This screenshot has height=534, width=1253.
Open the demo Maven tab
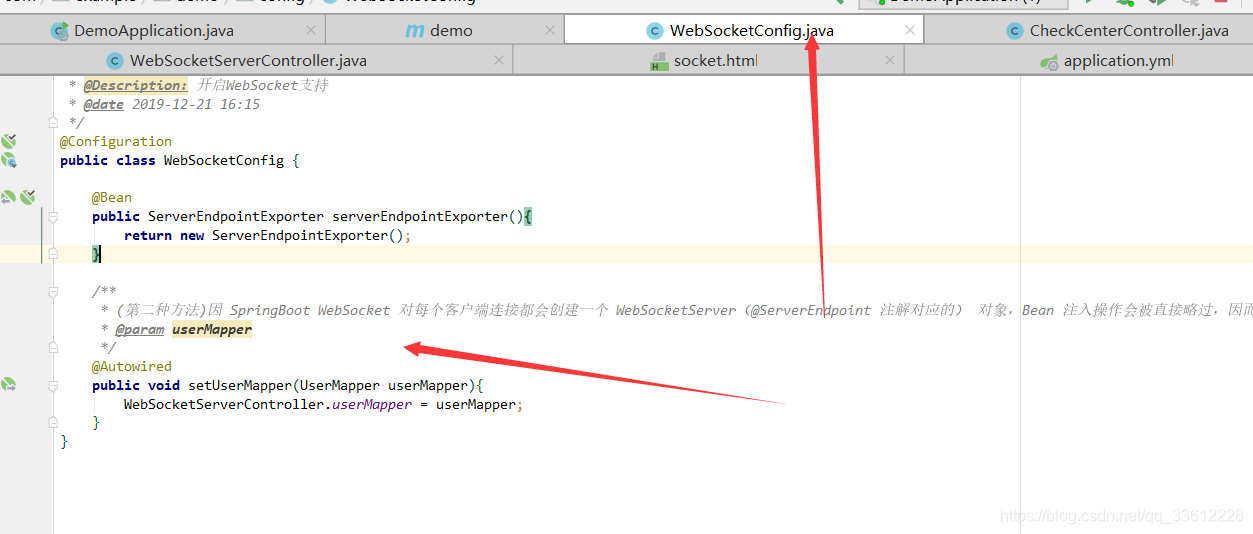click(x=451, y=31)
